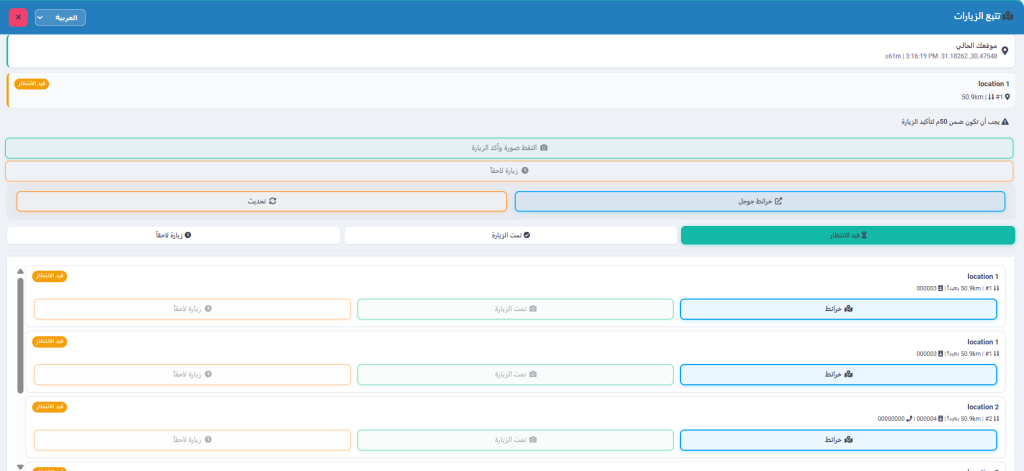Click the wide orange زيارة لاحقاً button below capture

tap(509, 171)
